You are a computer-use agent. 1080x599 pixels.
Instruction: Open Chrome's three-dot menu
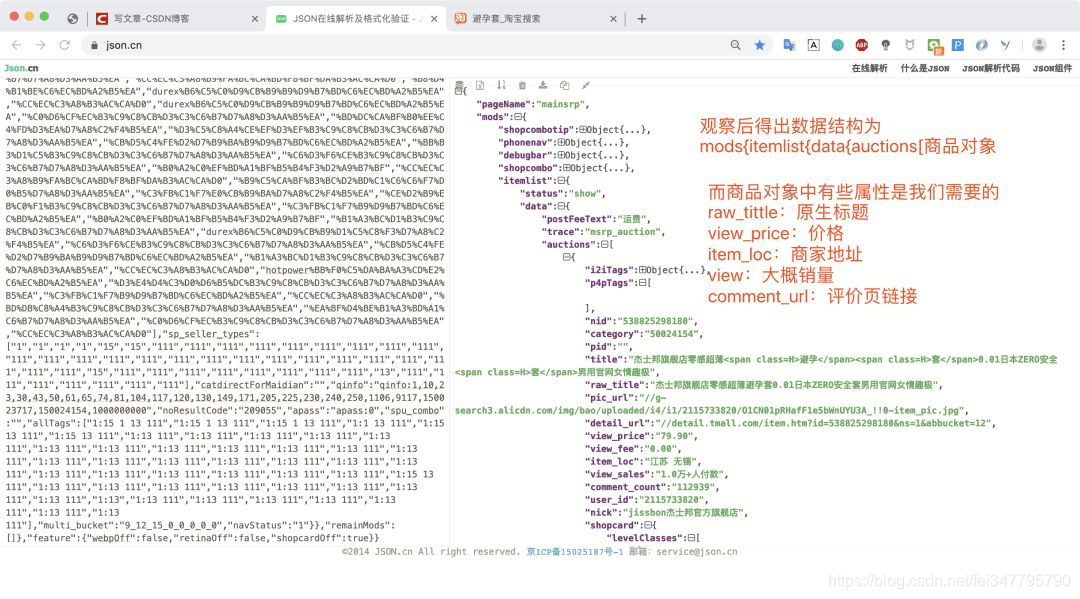click(x=1063, y=45)
